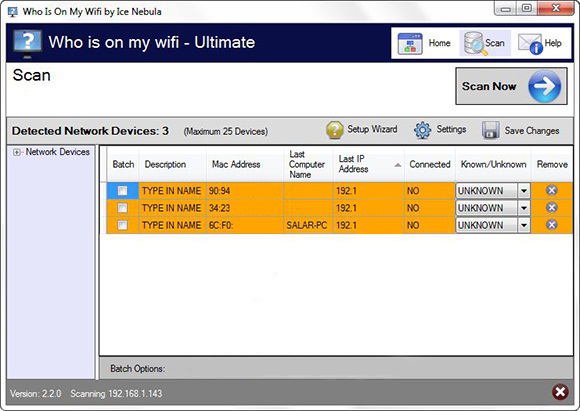
Task: Click the blue arrow in Scan Now
Action: point(544,86)
